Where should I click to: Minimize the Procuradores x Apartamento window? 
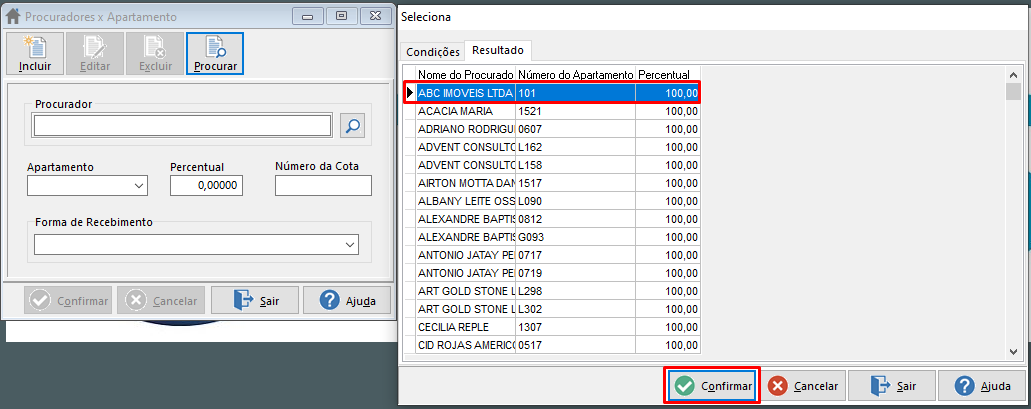pyautogui.click(x=308, y=16)
